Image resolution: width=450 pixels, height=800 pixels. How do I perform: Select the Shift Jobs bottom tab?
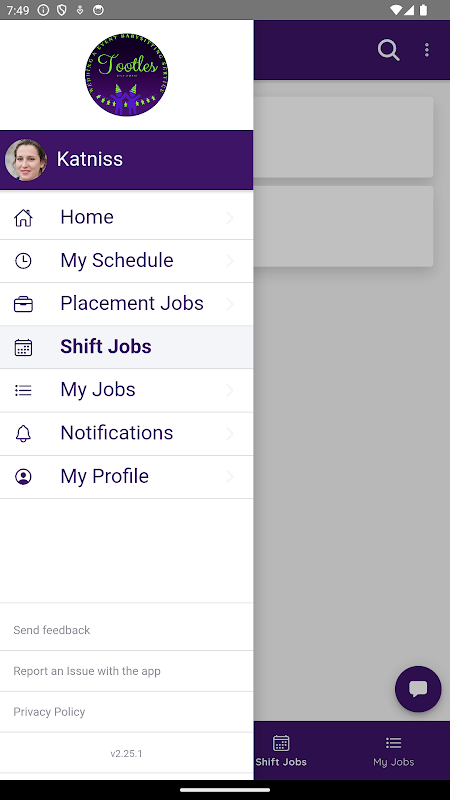pyautogui.click(x=281, y=751)
